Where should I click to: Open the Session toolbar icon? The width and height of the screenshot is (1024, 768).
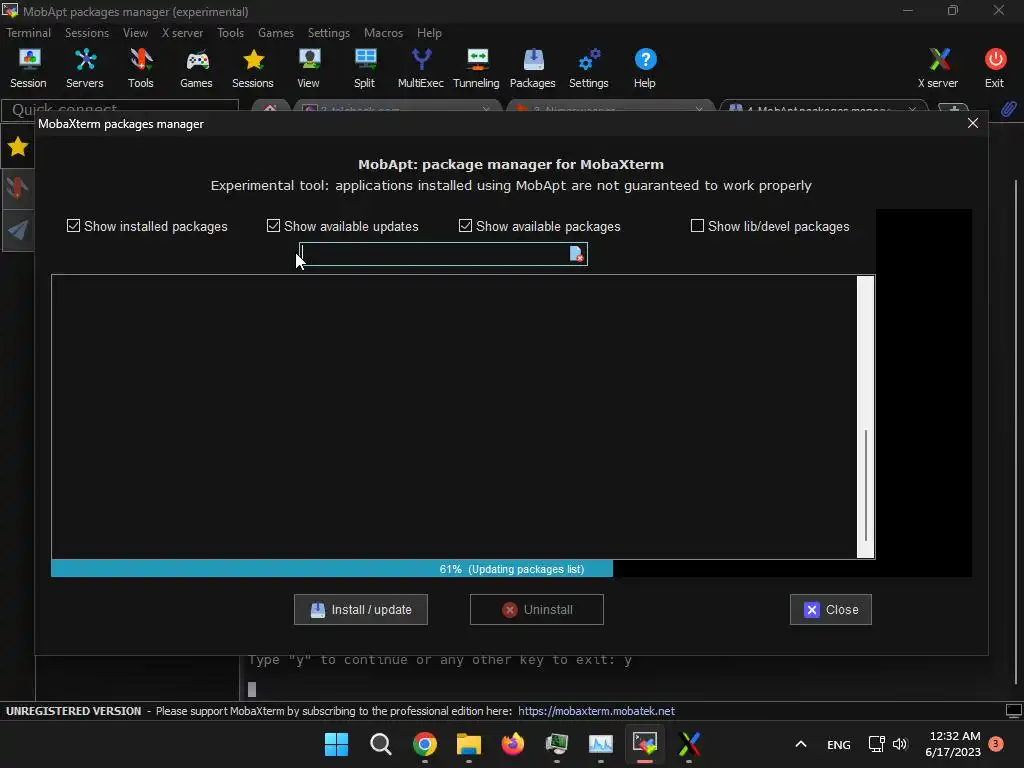[29, 68]
